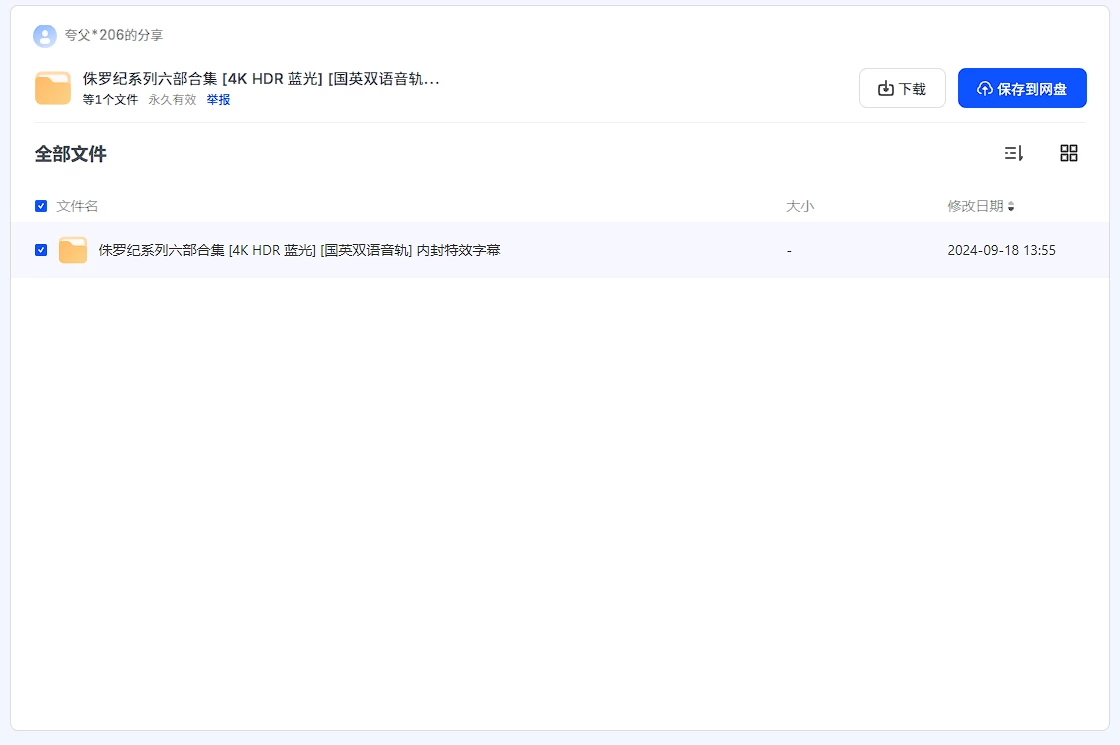Screen dimensions: 1120x745
Task: Select the 全部文件 breadcrumb heading
Action: pos(70,154)
